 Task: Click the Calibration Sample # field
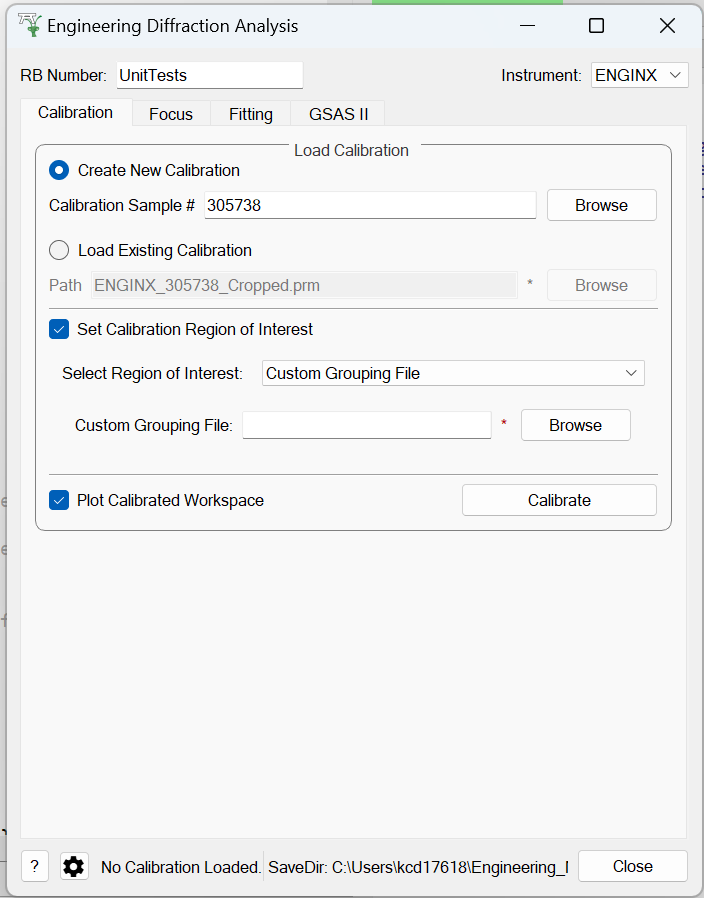click(x=370, y=205)
